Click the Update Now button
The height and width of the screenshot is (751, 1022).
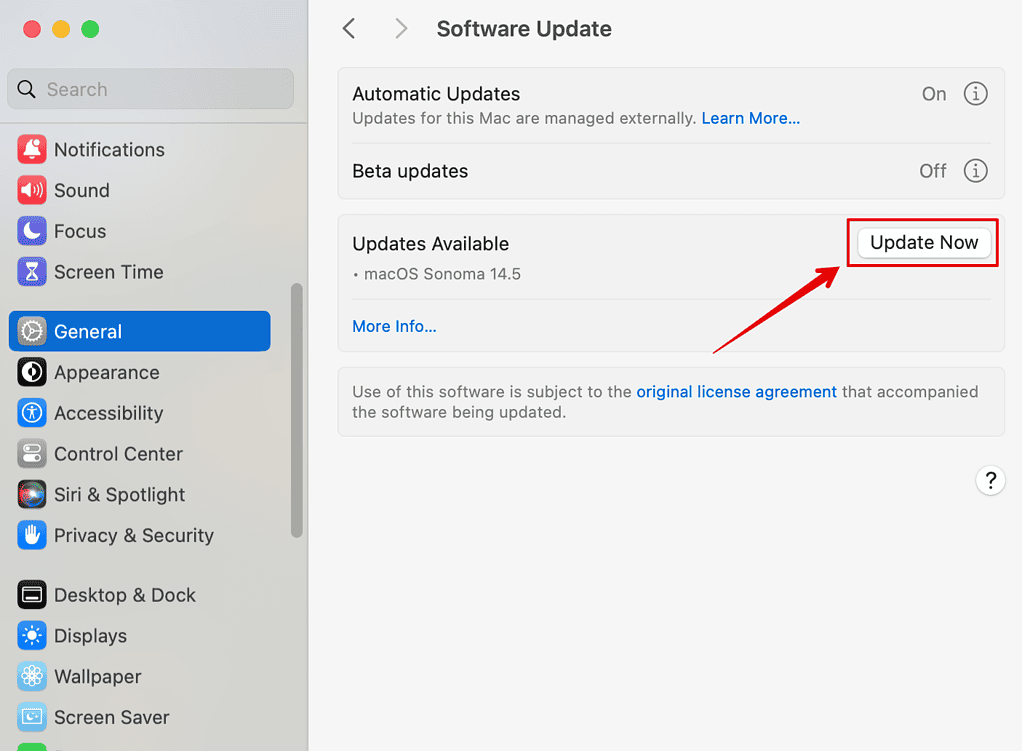click(924, 243)
